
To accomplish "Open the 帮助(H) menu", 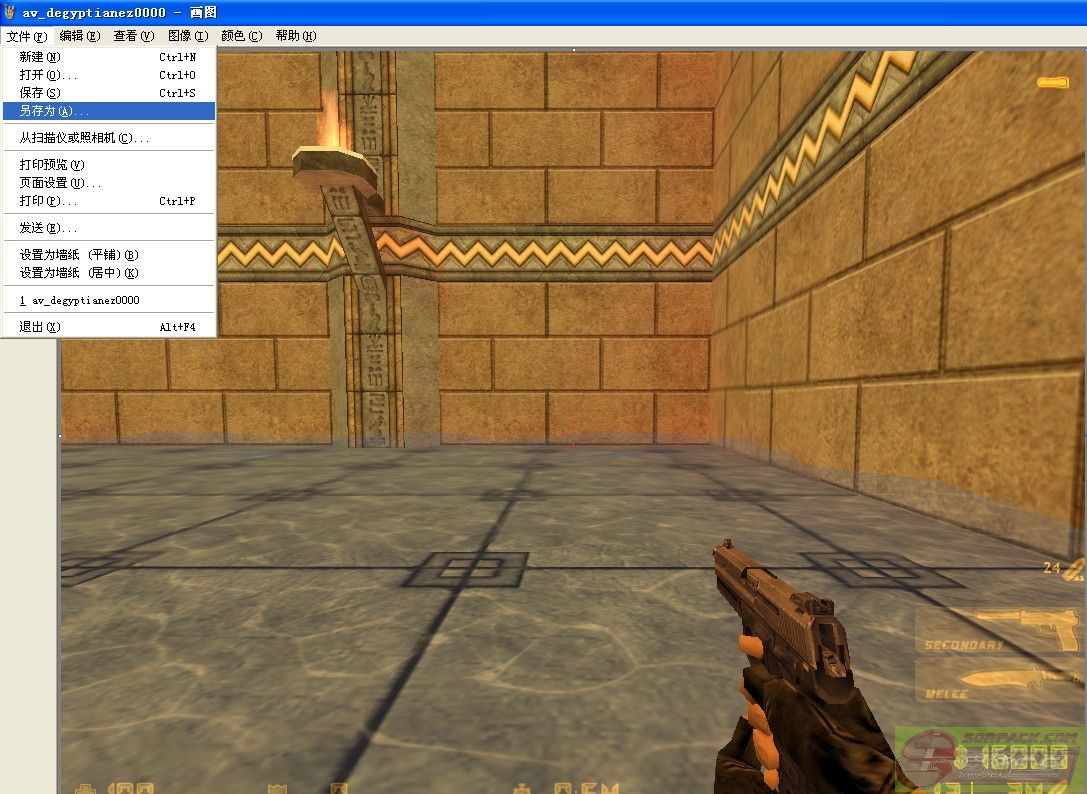I will (295, 36).
